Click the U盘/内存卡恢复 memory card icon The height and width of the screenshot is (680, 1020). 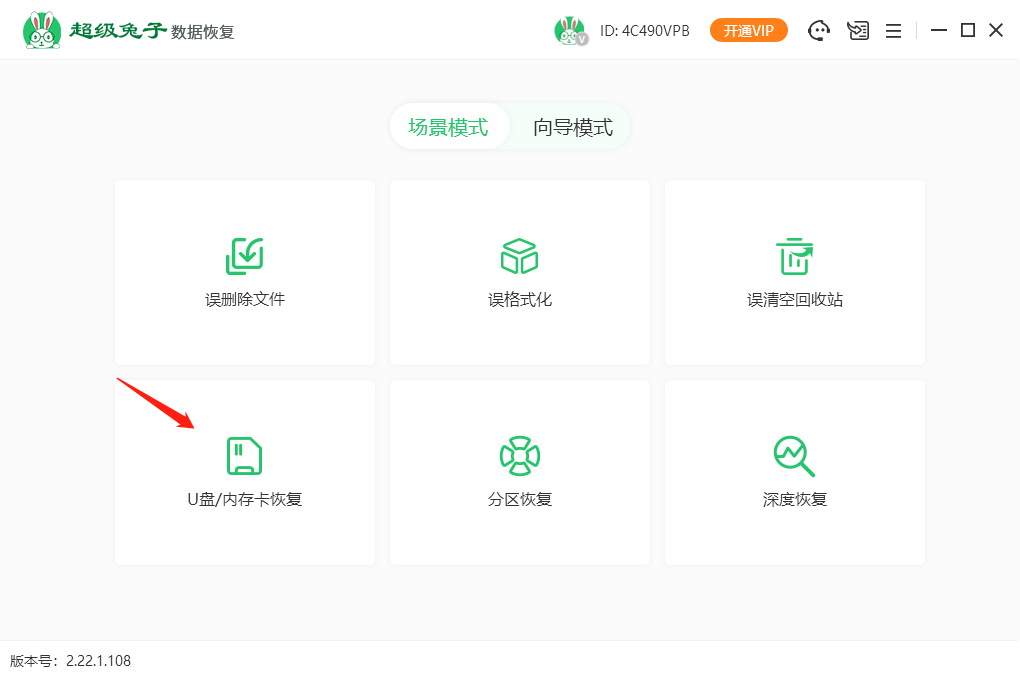pyautogui.click(x=244, y=456)
